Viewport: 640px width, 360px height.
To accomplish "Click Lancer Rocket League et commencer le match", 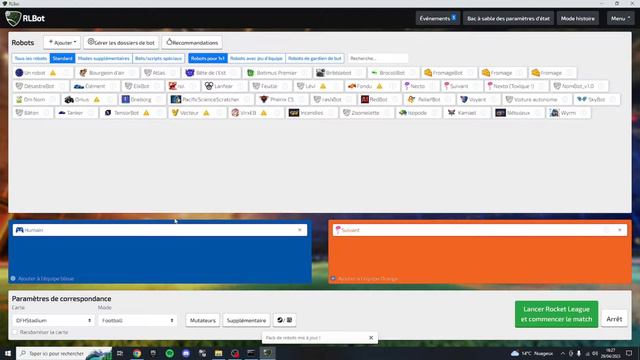I will click(x=556, y=314).
